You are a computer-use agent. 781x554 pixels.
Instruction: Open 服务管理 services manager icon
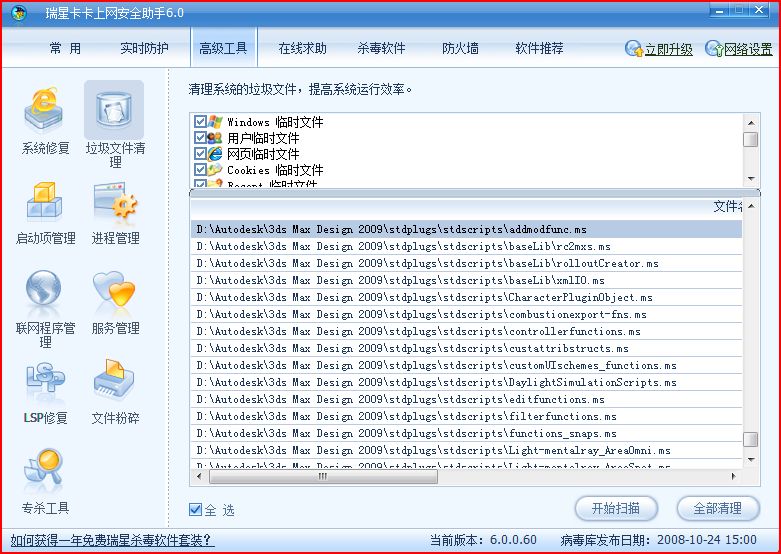click(x=114, y=288)
